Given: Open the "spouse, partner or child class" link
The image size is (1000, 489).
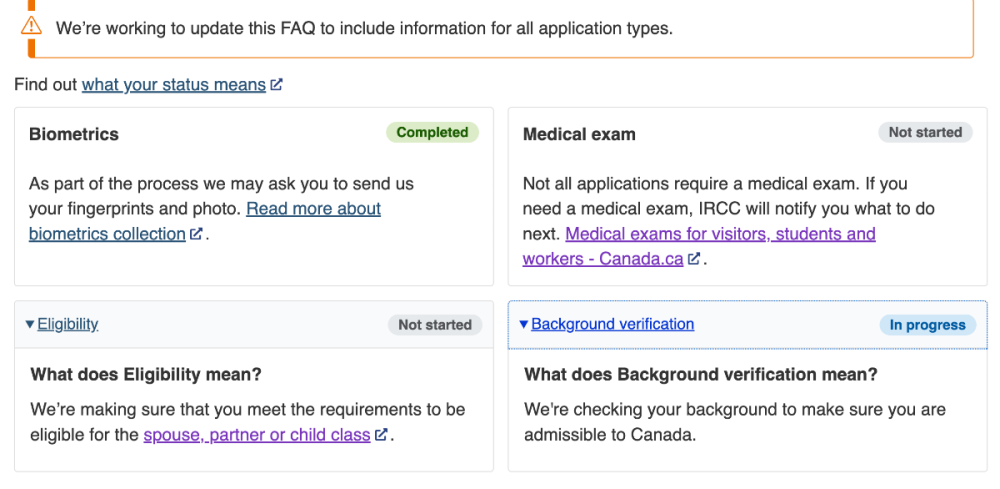Looking at the screenshot, I should 257,435.
